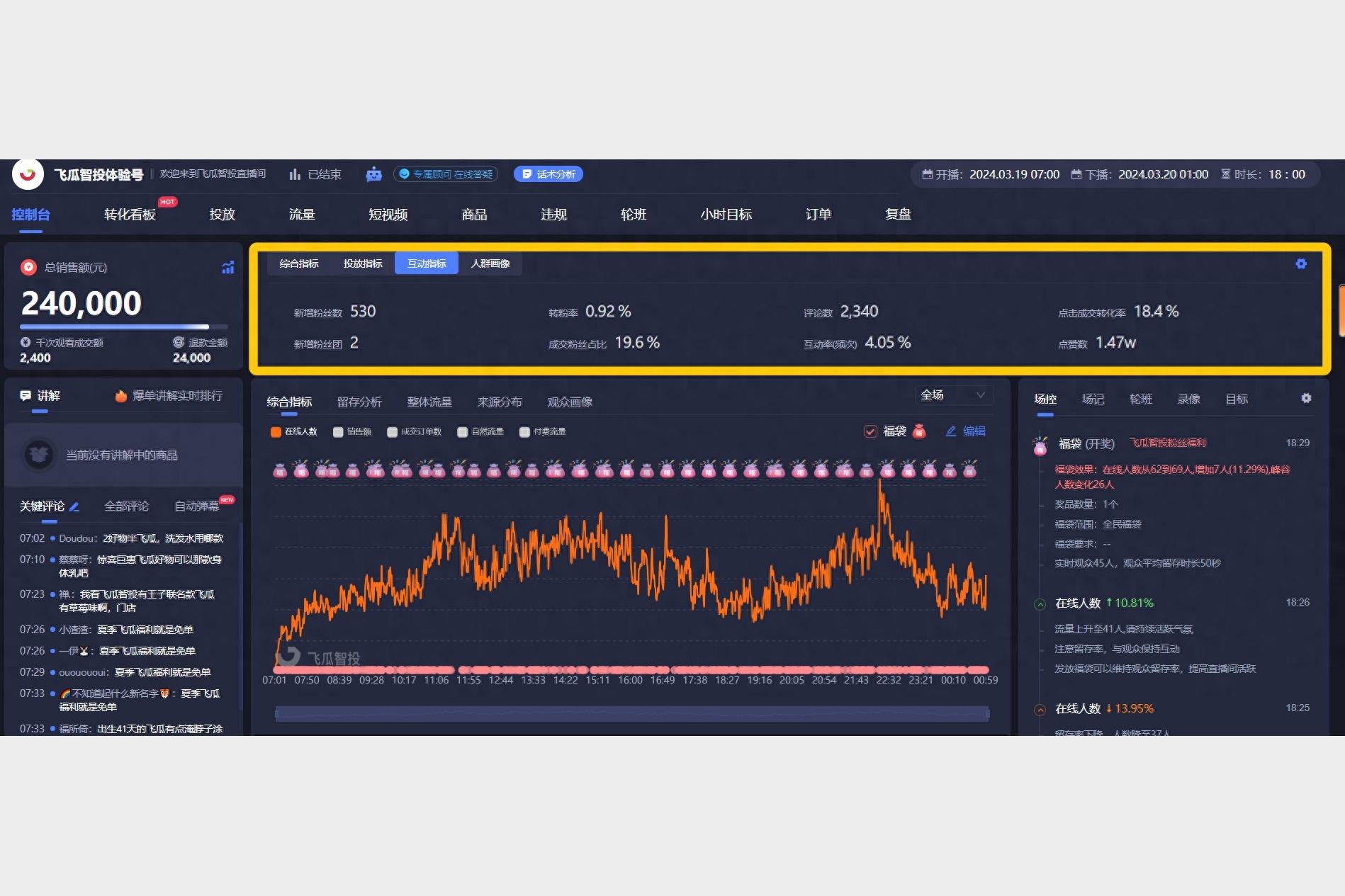The width and height of the screenshot is (1345, 896).
Task: Click comment from Doudou at 07:02
Action: click(121, 538)
